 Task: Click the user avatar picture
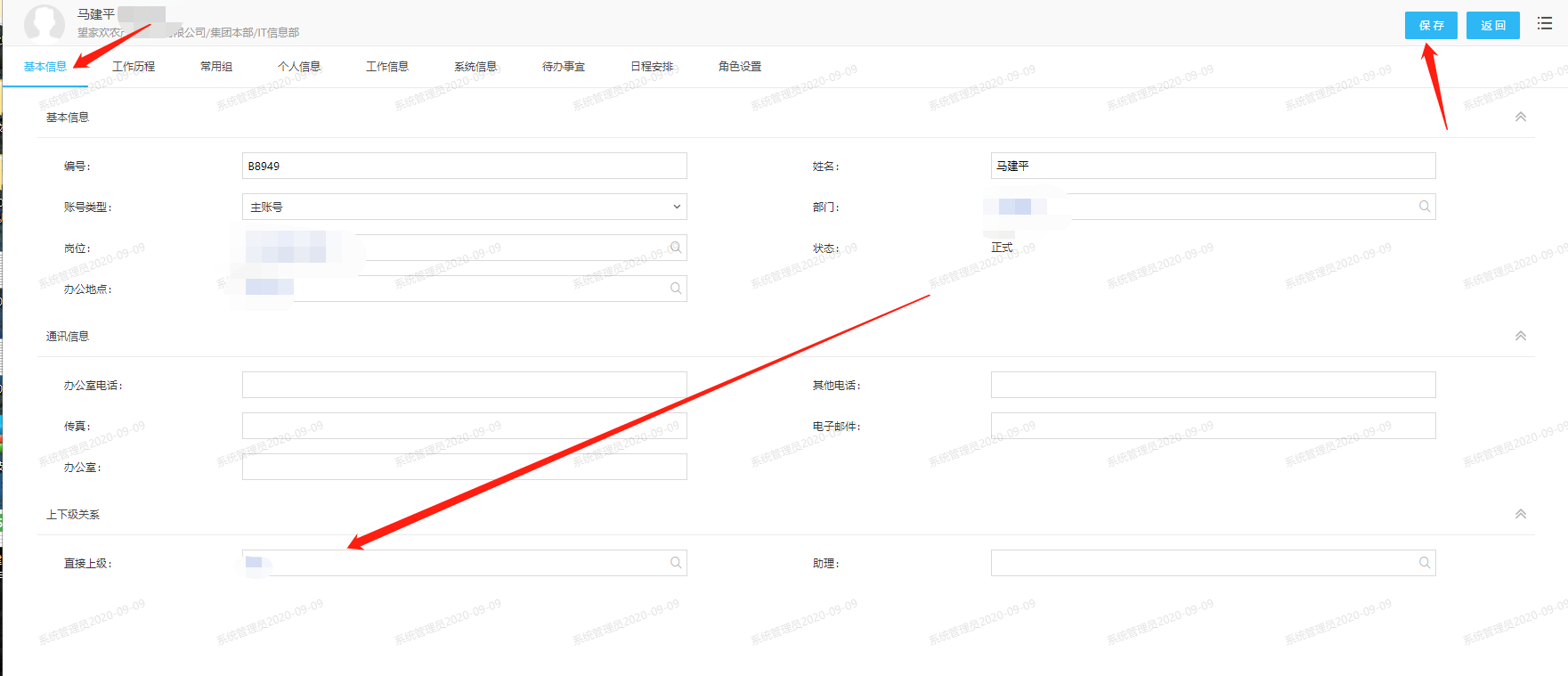pyautogui.click(x=44, y=23)
